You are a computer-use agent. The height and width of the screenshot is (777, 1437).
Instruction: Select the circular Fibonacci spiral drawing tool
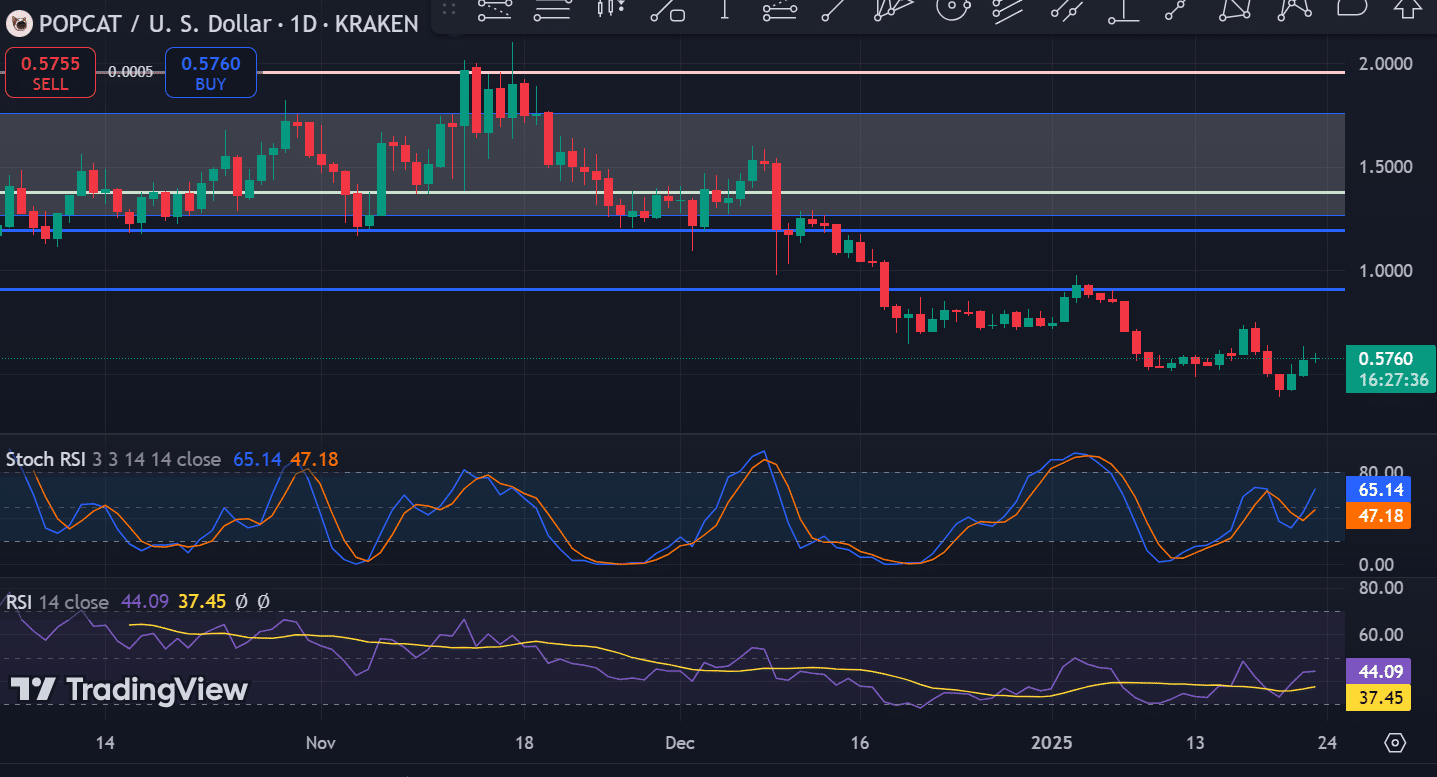(952, 9)
